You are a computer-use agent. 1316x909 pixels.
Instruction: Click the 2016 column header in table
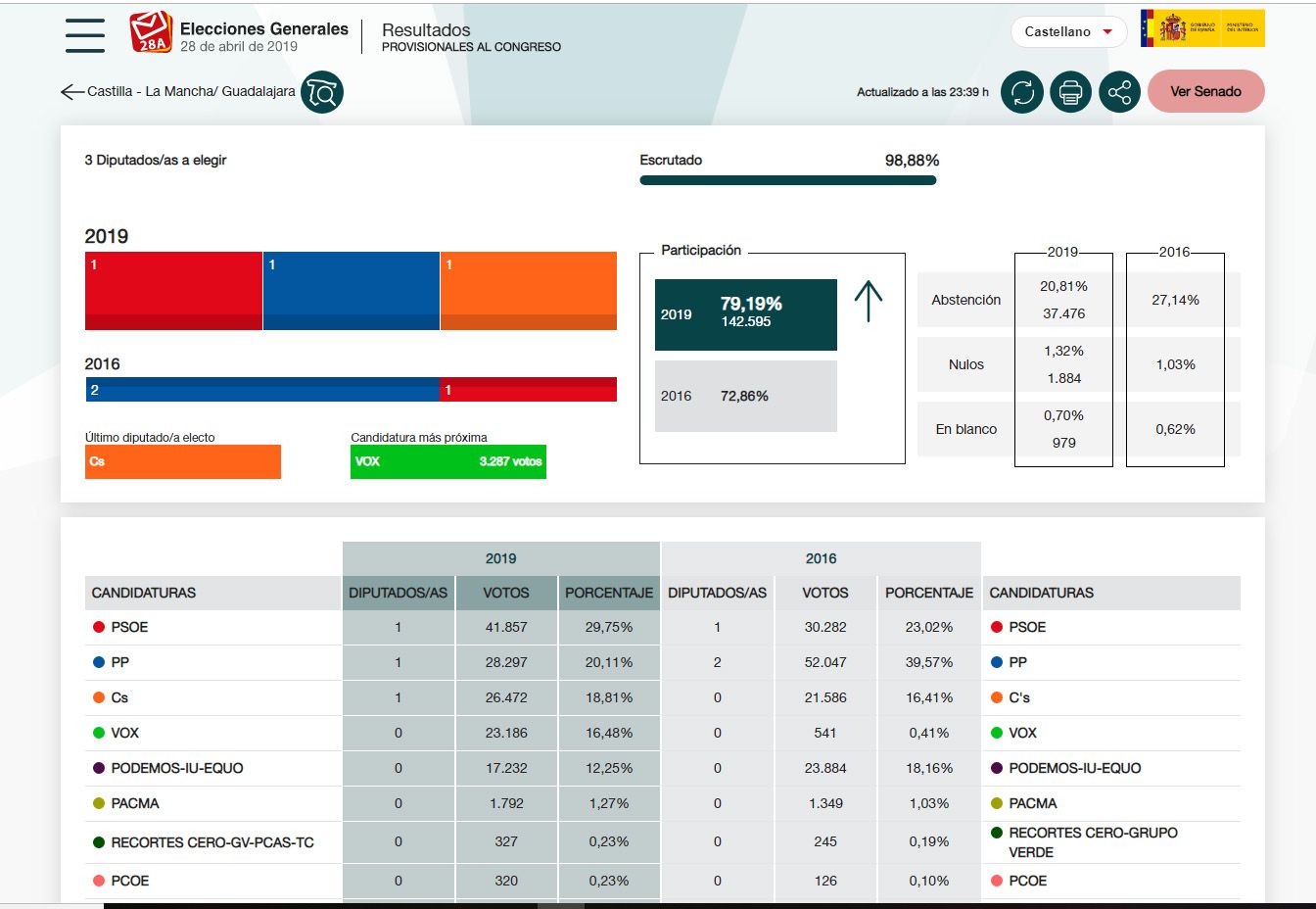821,558
